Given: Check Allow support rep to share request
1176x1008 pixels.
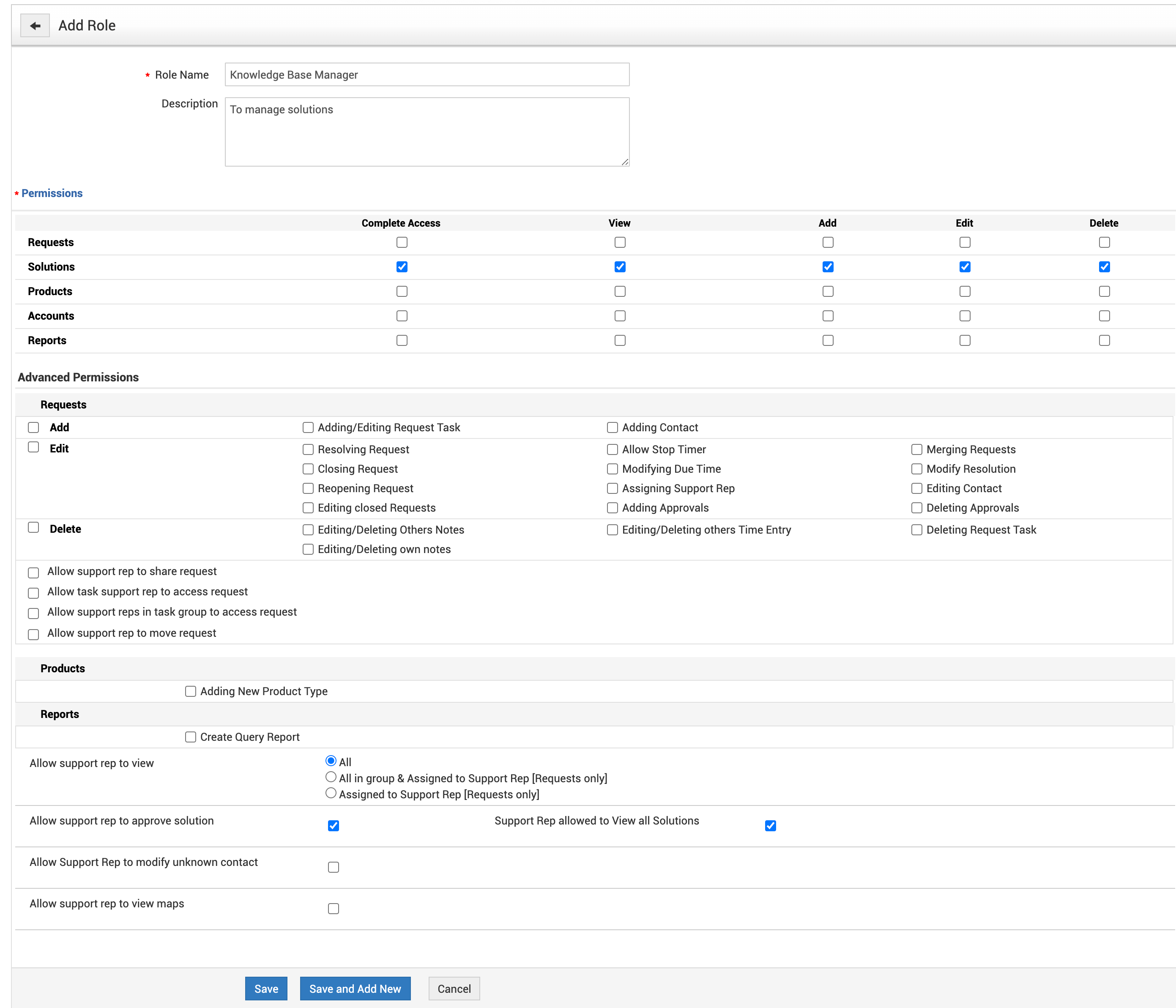Looking at the screenshot, I should point(33,572).
